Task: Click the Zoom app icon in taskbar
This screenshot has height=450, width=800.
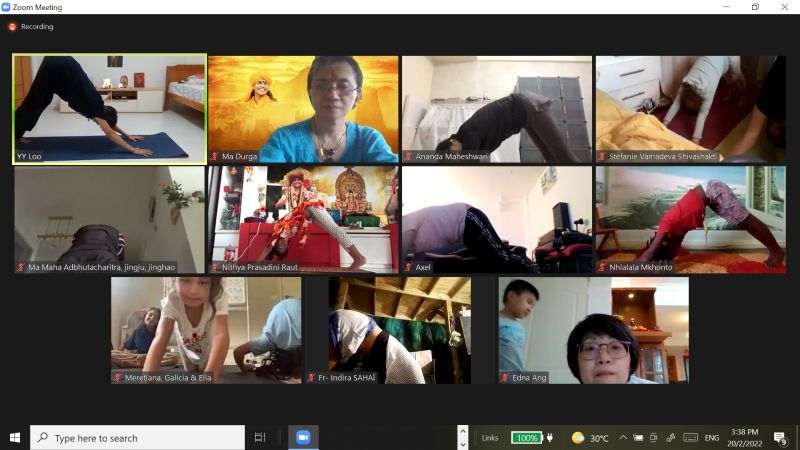Action: coord(303,437)
